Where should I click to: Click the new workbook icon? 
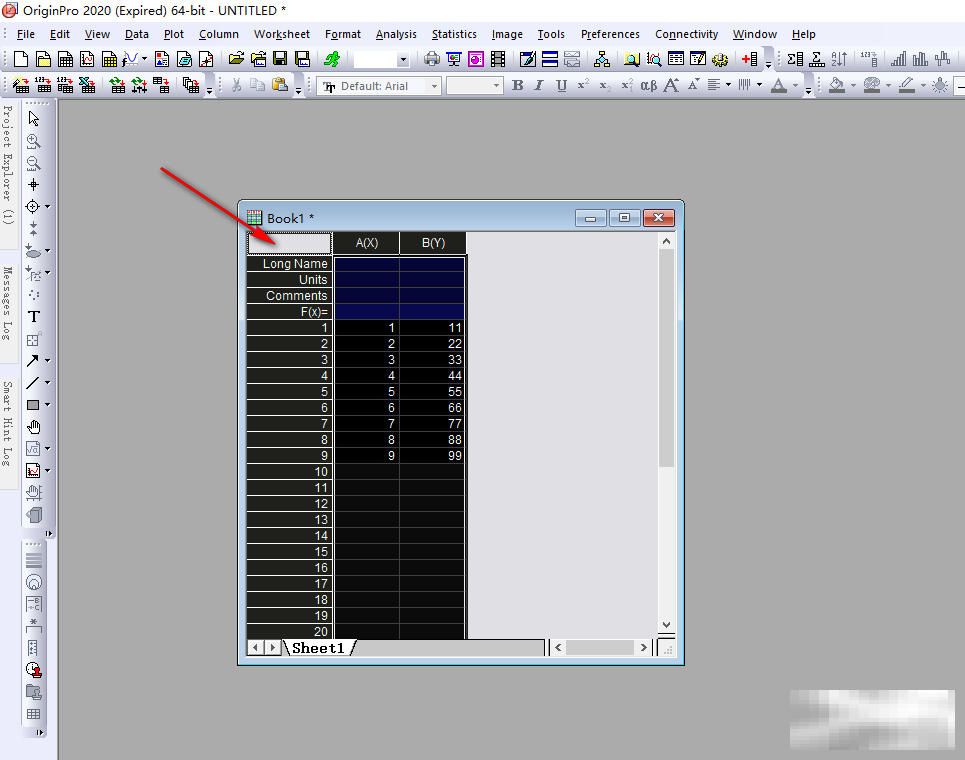tap(65, 59)
